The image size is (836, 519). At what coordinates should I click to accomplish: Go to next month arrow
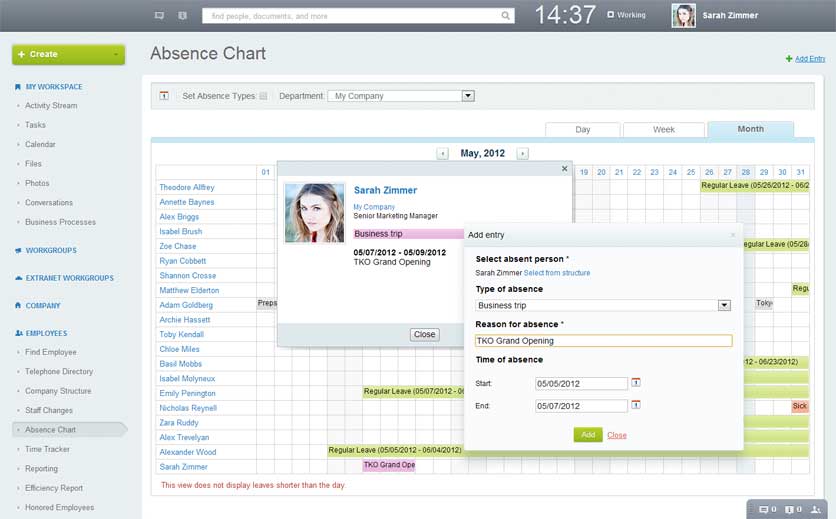(x=522, y=153)
